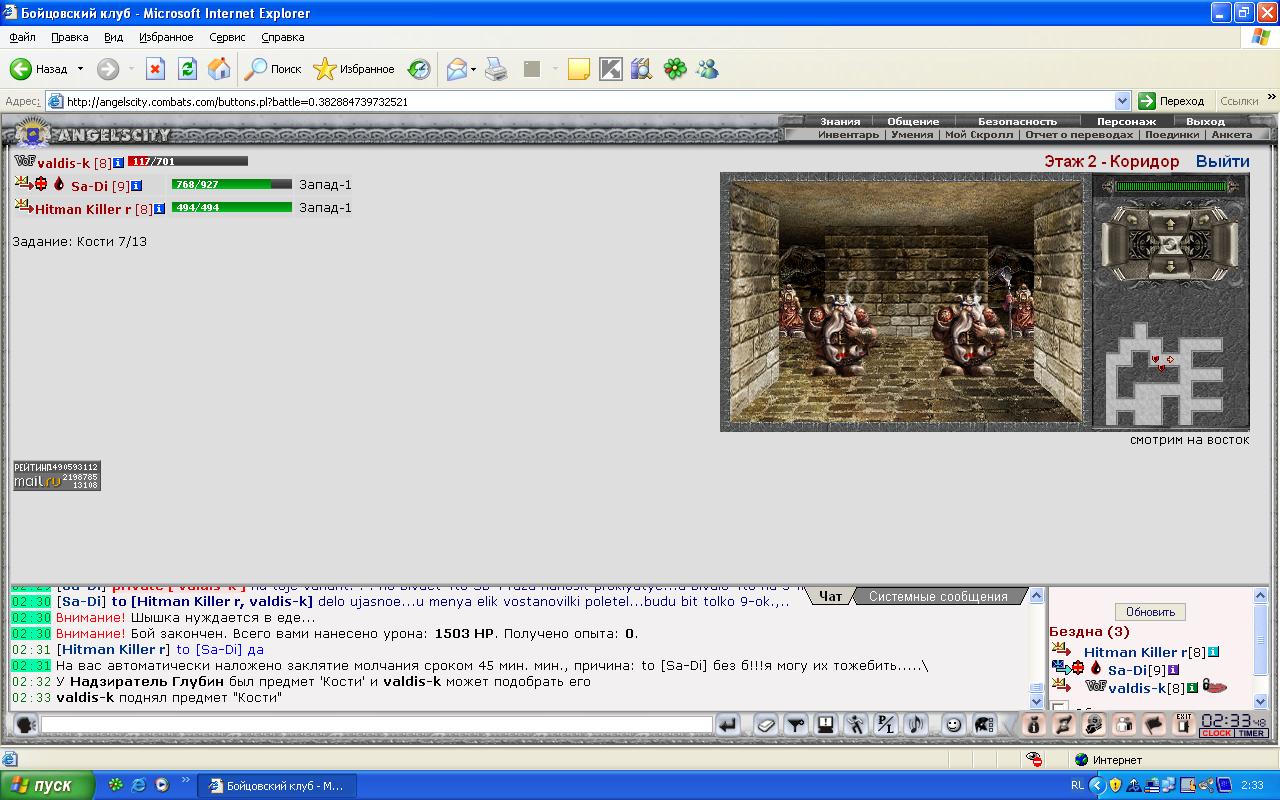This screenshot has height=800, width=1280.
Task: Click IE Refresh toolbar button
Action: (187, 69)
